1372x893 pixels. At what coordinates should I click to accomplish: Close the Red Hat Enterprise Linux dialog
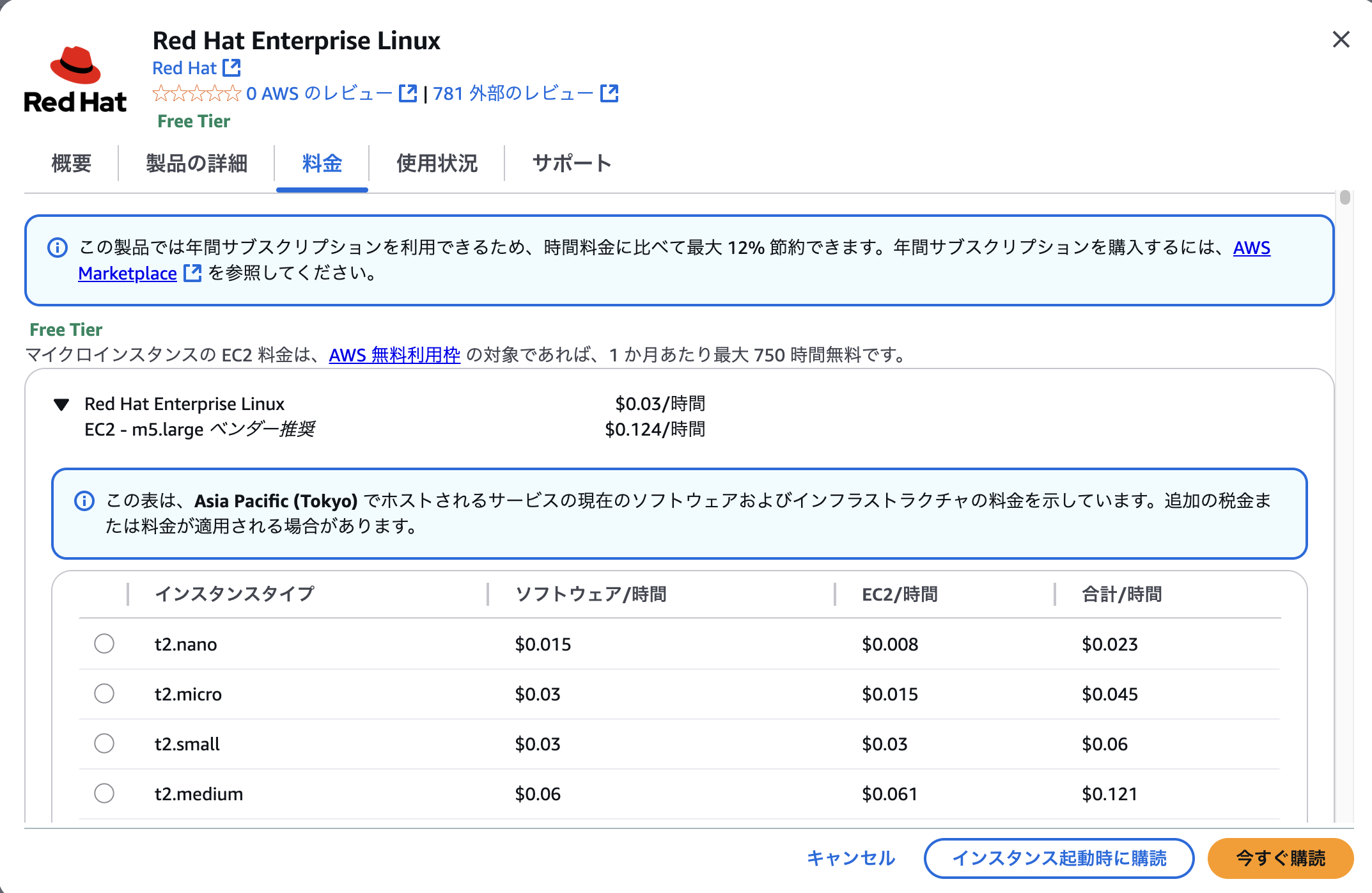(1341, 40)
